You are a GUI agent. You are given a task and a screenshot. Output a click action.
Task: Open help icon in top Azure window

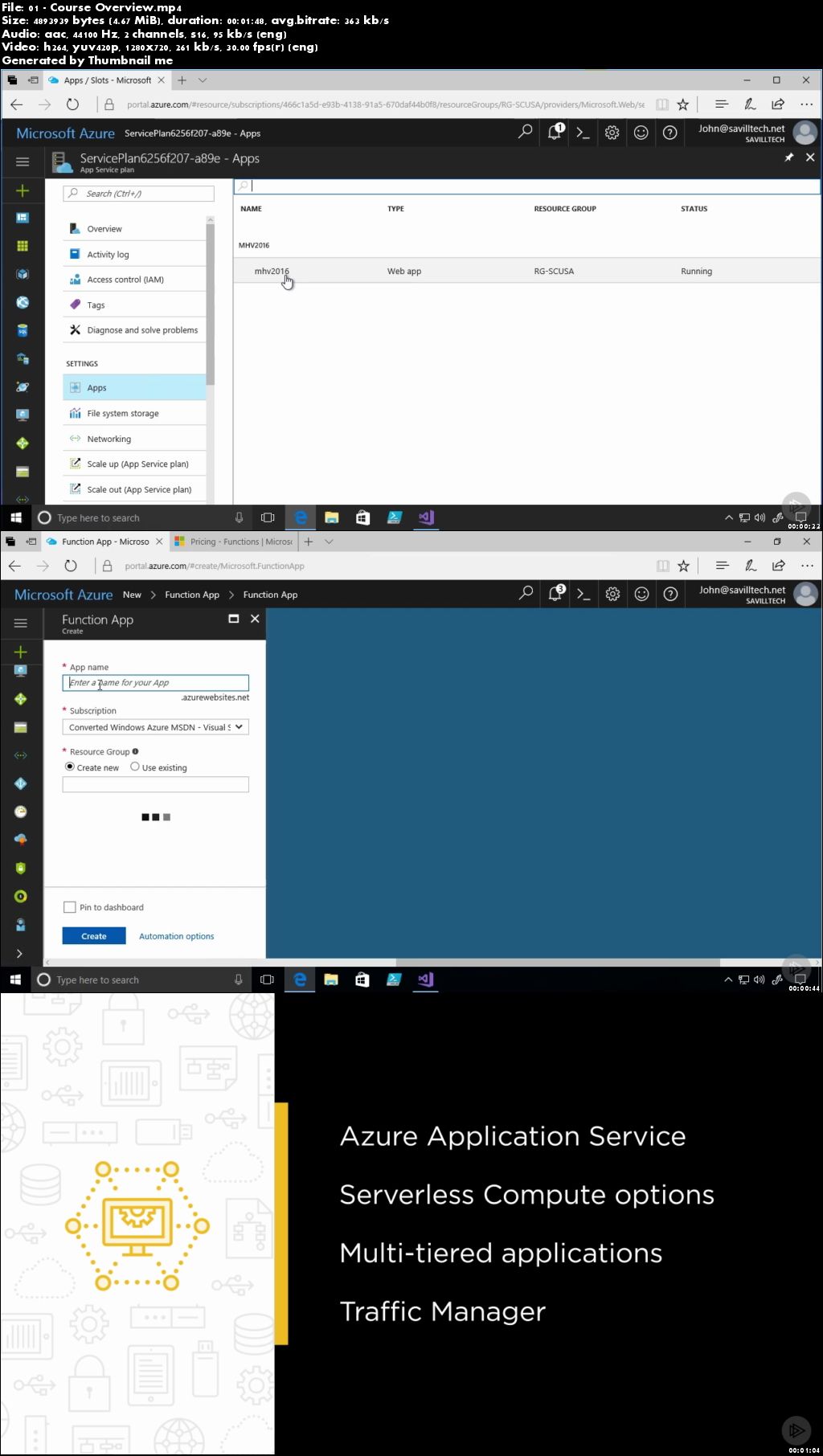pos(669,133)
